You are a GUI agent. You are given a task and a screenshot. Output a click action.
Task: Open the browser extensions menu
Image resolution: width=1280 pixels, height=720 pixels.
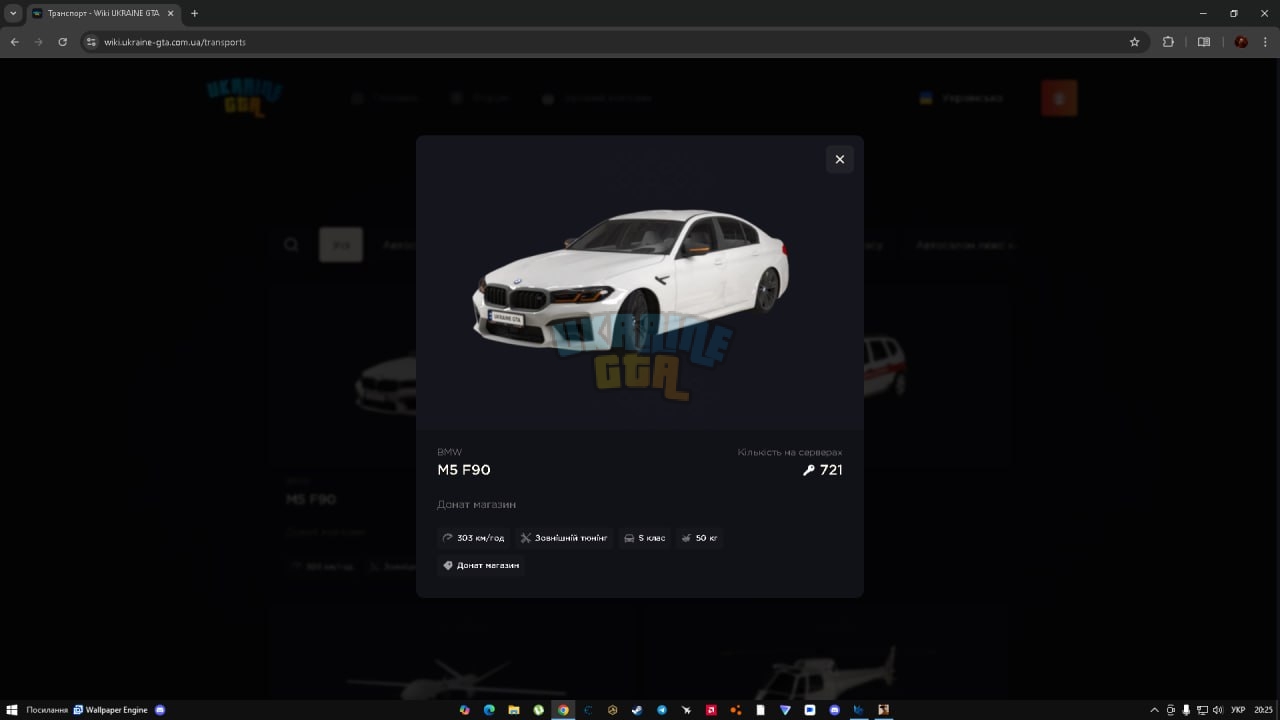tap(1168, 42)
